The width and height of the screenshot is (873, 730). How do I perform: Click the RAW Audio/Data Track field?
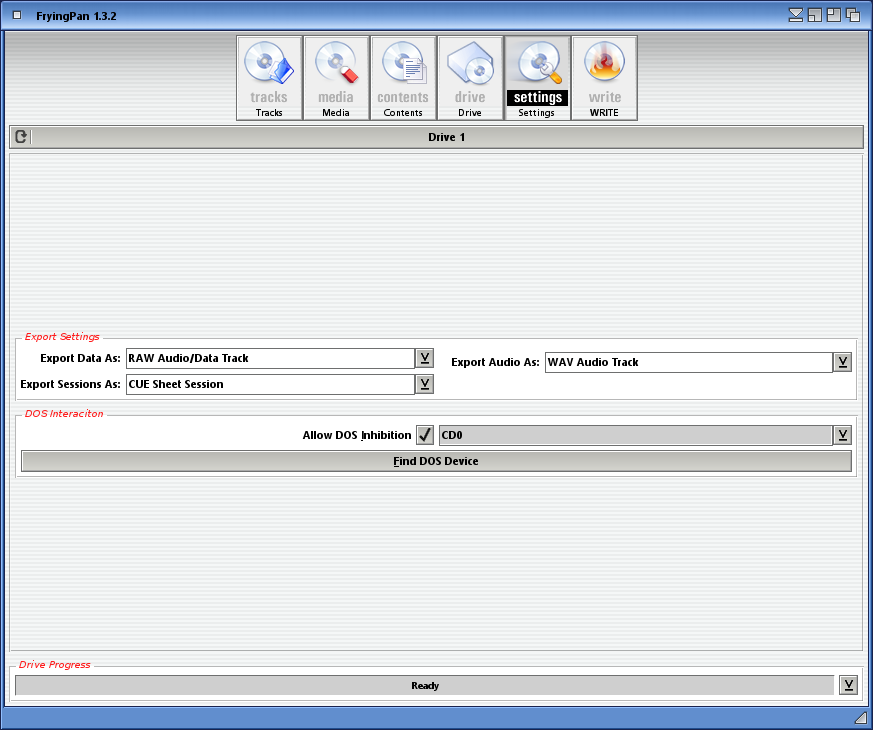(x=270, y=358)
